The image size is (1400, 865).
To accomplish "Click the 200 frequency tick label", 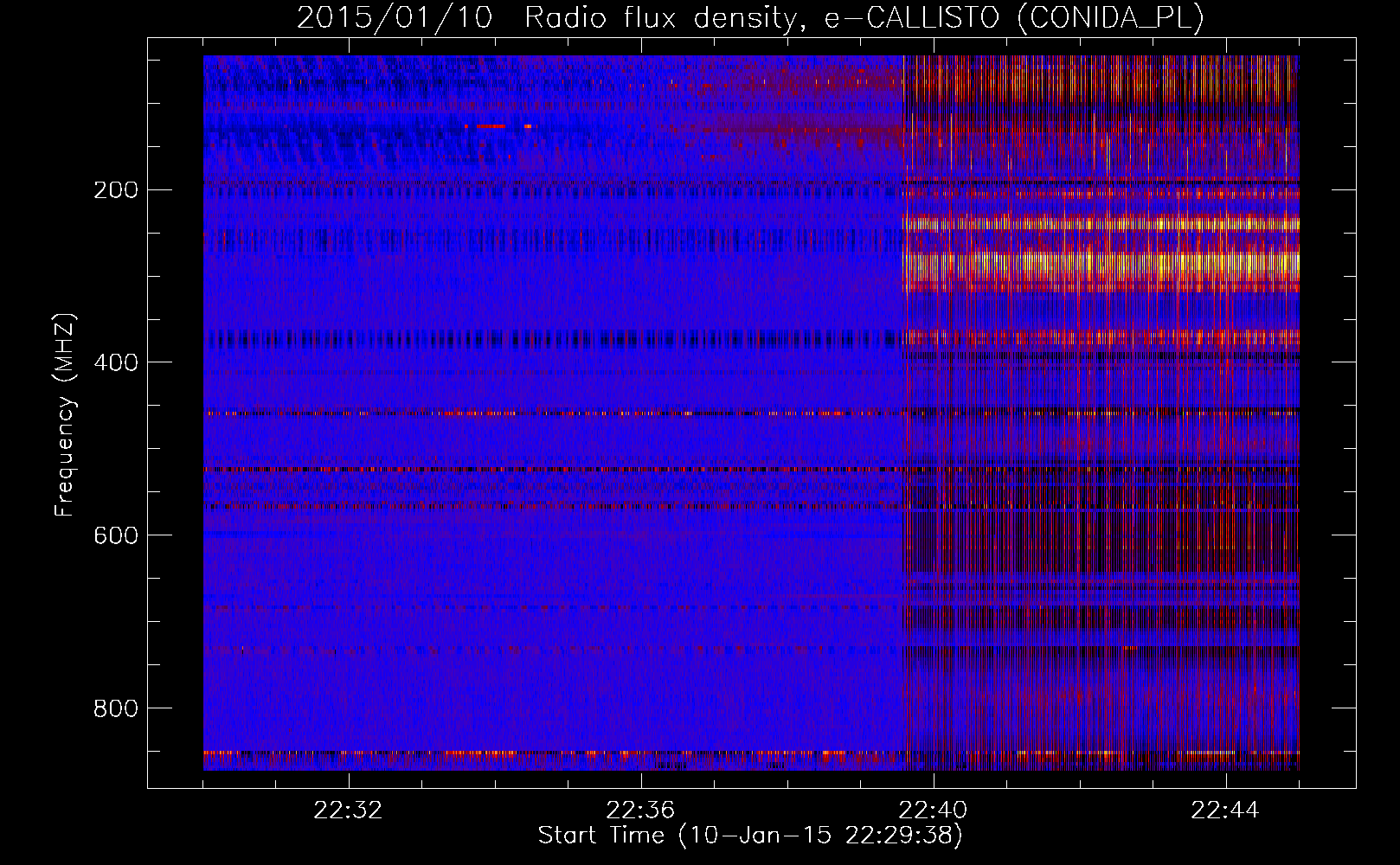I will click(x=115, y=189).
